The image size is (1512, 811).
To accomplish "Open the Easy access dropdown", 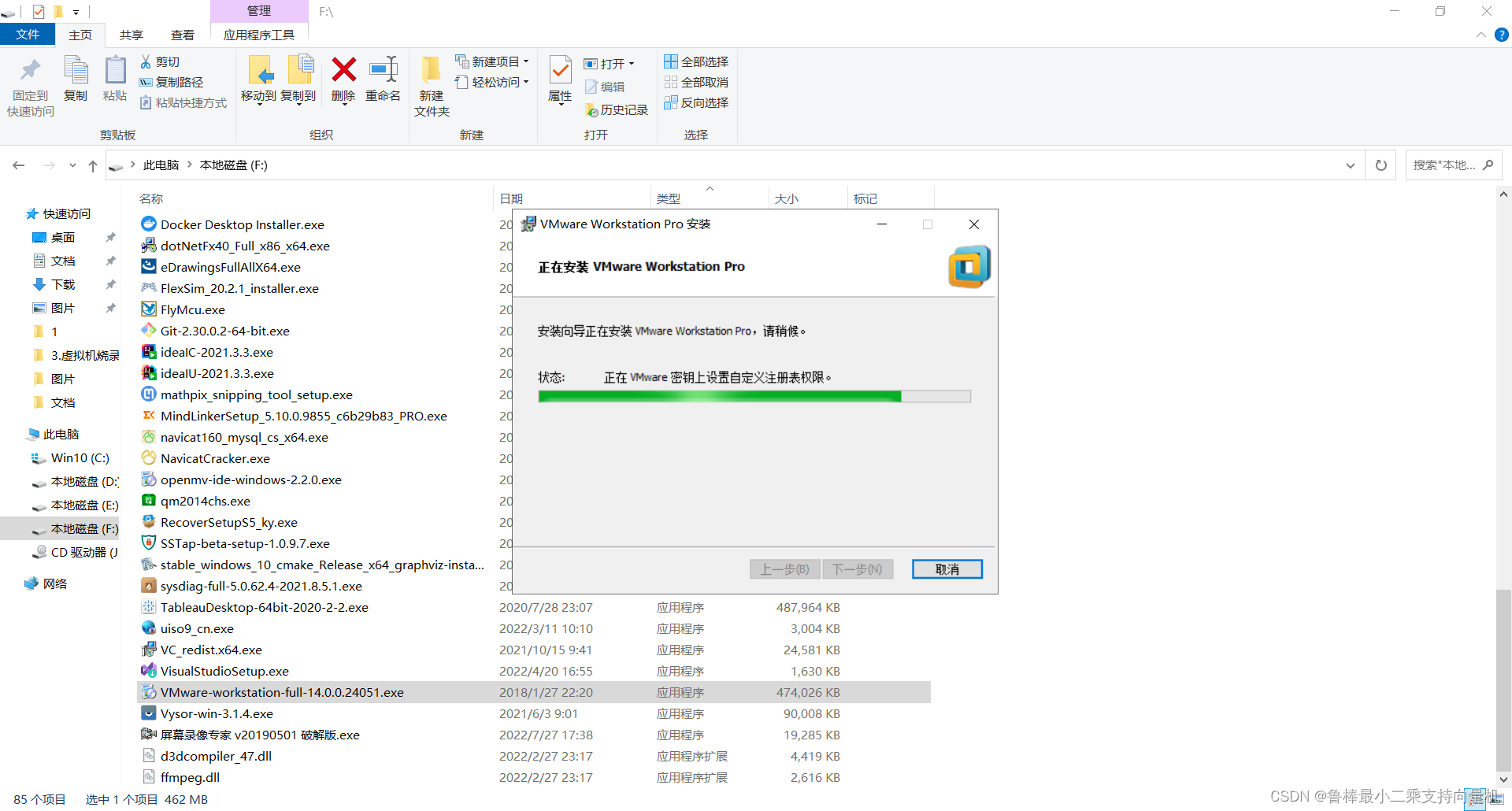I will [492, 82].
